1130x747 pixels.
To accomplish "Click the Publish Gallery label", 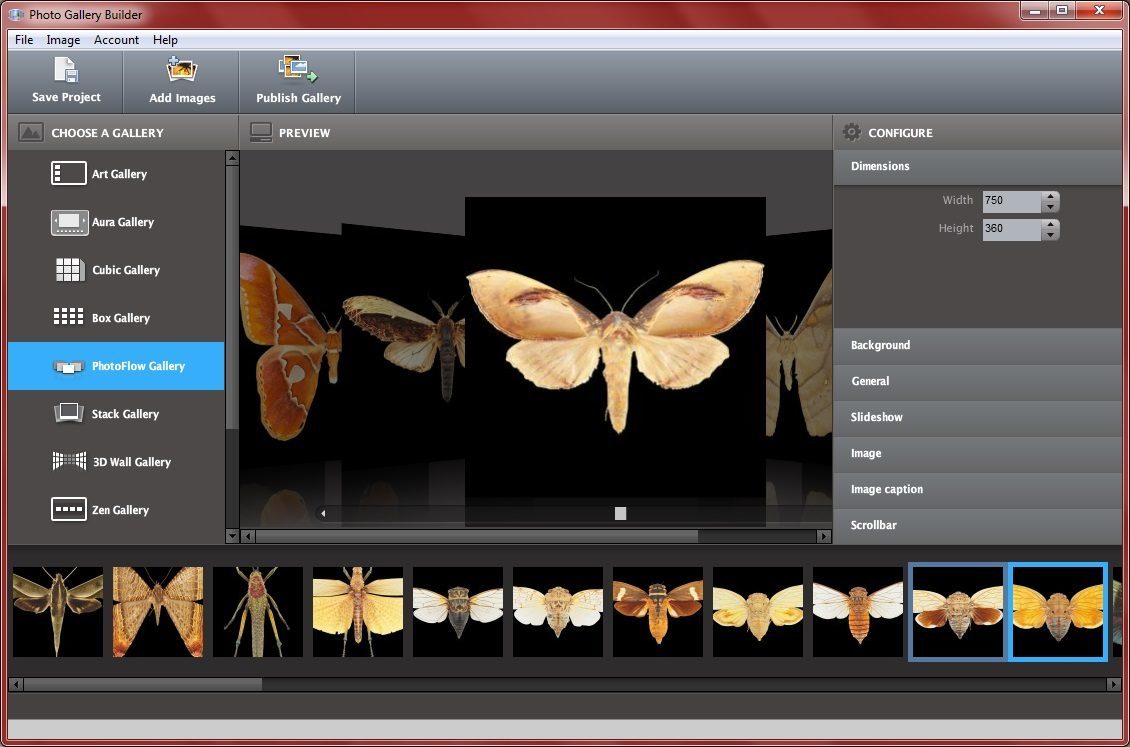I will [x=298, y=98].
